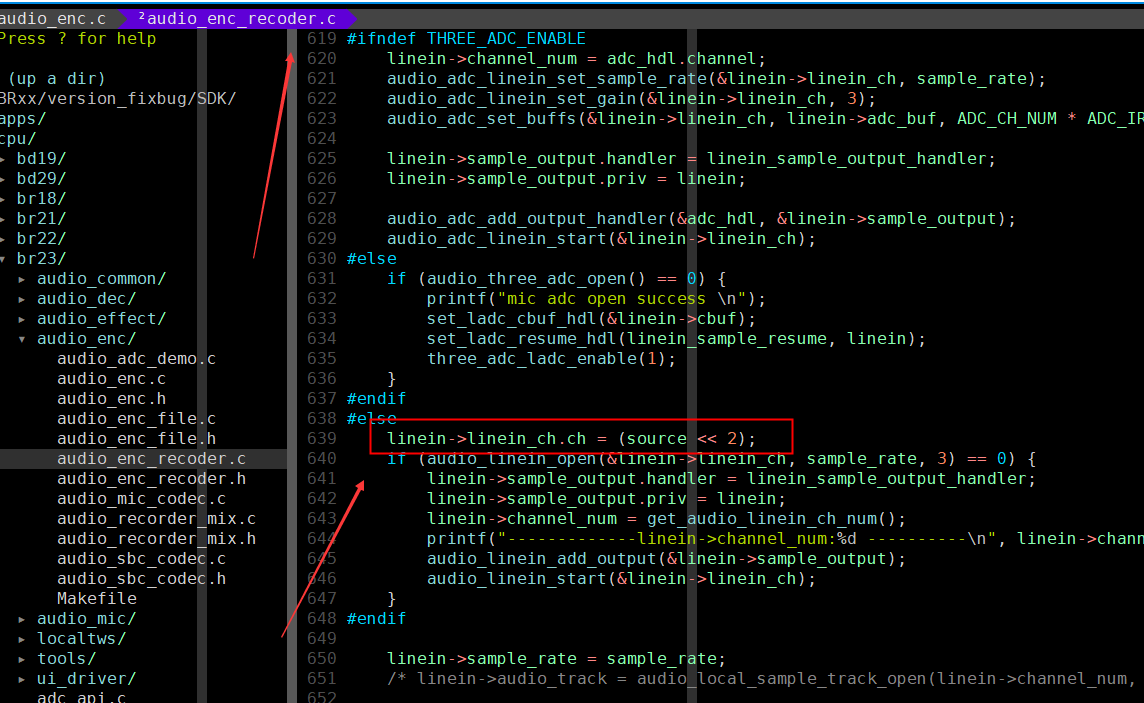Open audio_sbc_codec.c in the file tree
The width and height of the screenshot is (1144, 703).
click(142, 559)
